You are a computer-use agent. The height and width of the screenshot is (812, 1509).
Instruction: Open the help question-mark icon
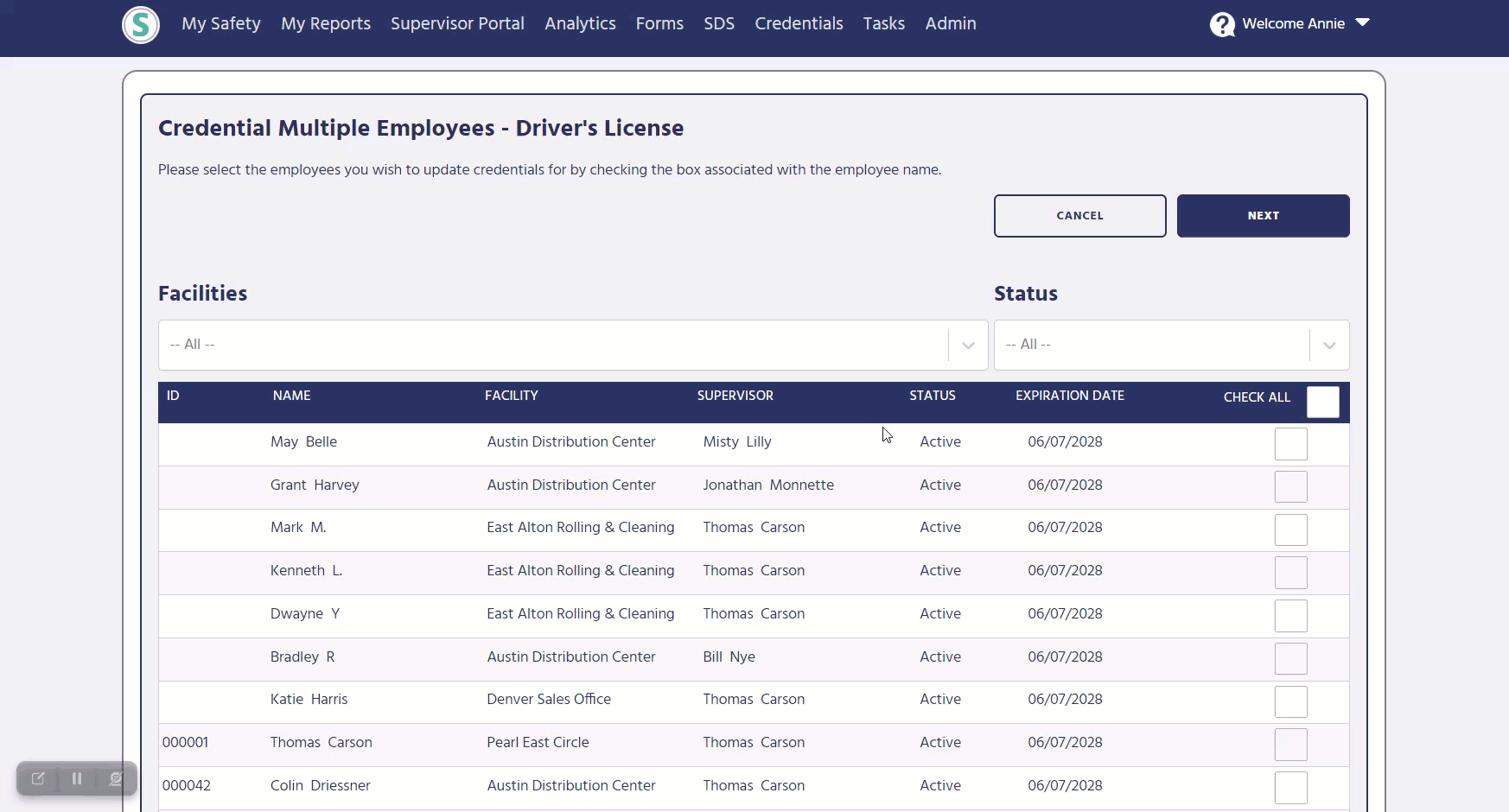(1220, 25)
